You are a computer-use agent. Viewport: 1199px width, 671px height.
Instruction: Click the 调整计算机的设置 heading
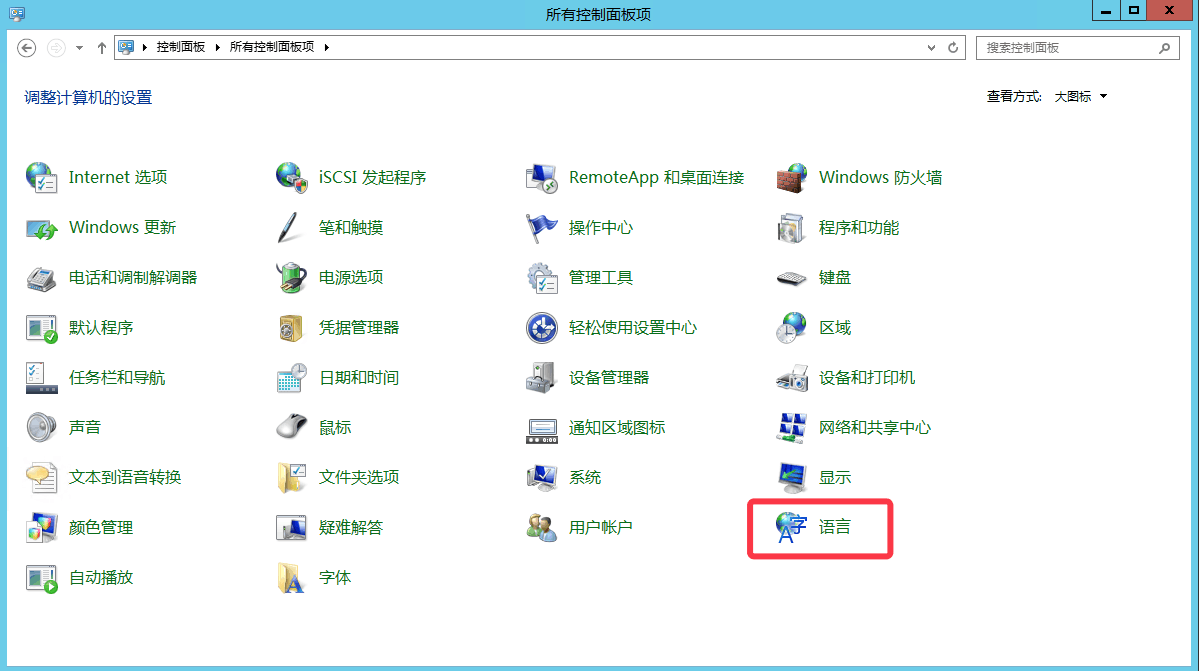[x=88, y=98]
